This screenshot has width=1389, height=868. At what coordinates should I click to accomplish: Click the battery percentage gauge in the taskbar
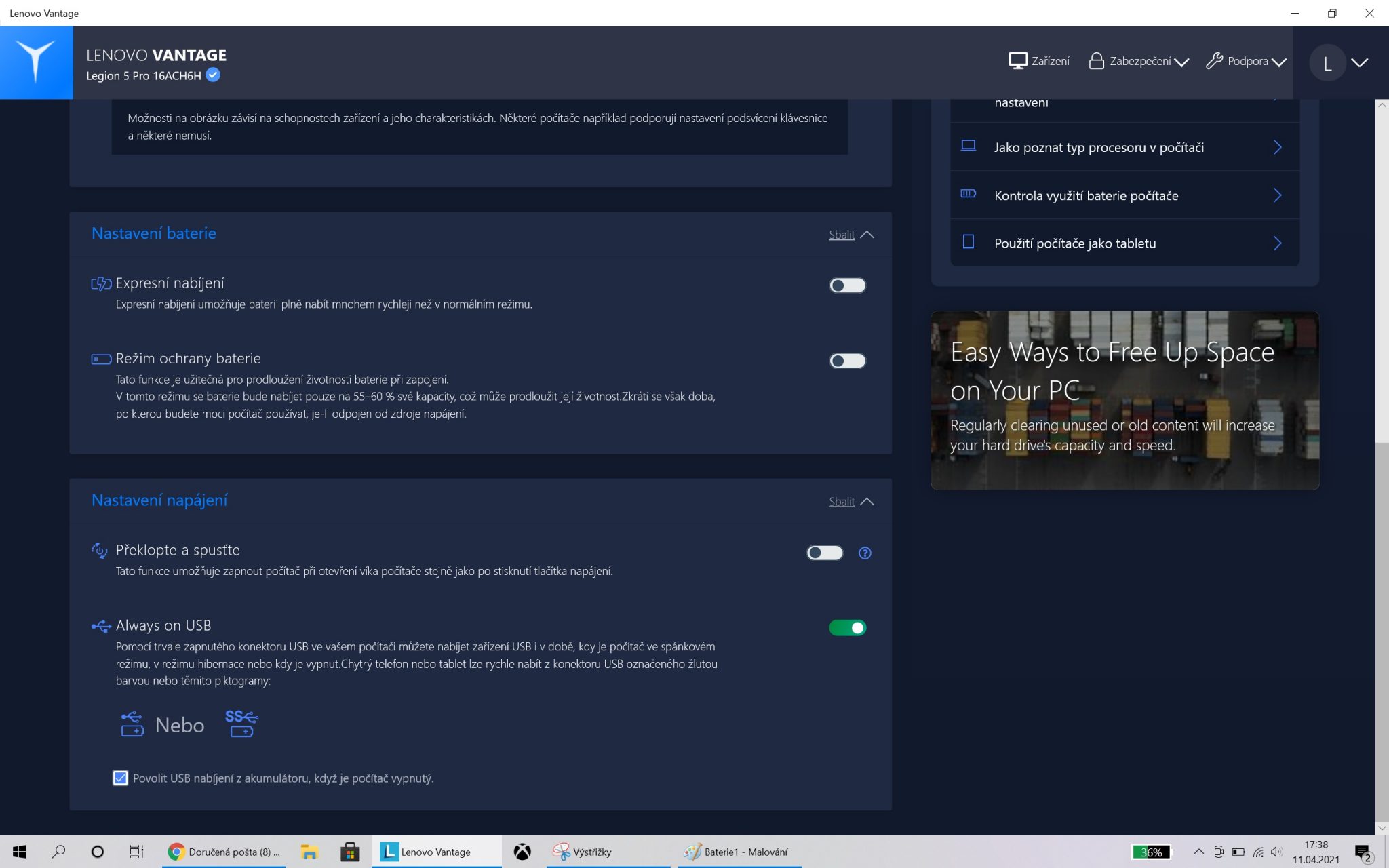coord(1151,852)
